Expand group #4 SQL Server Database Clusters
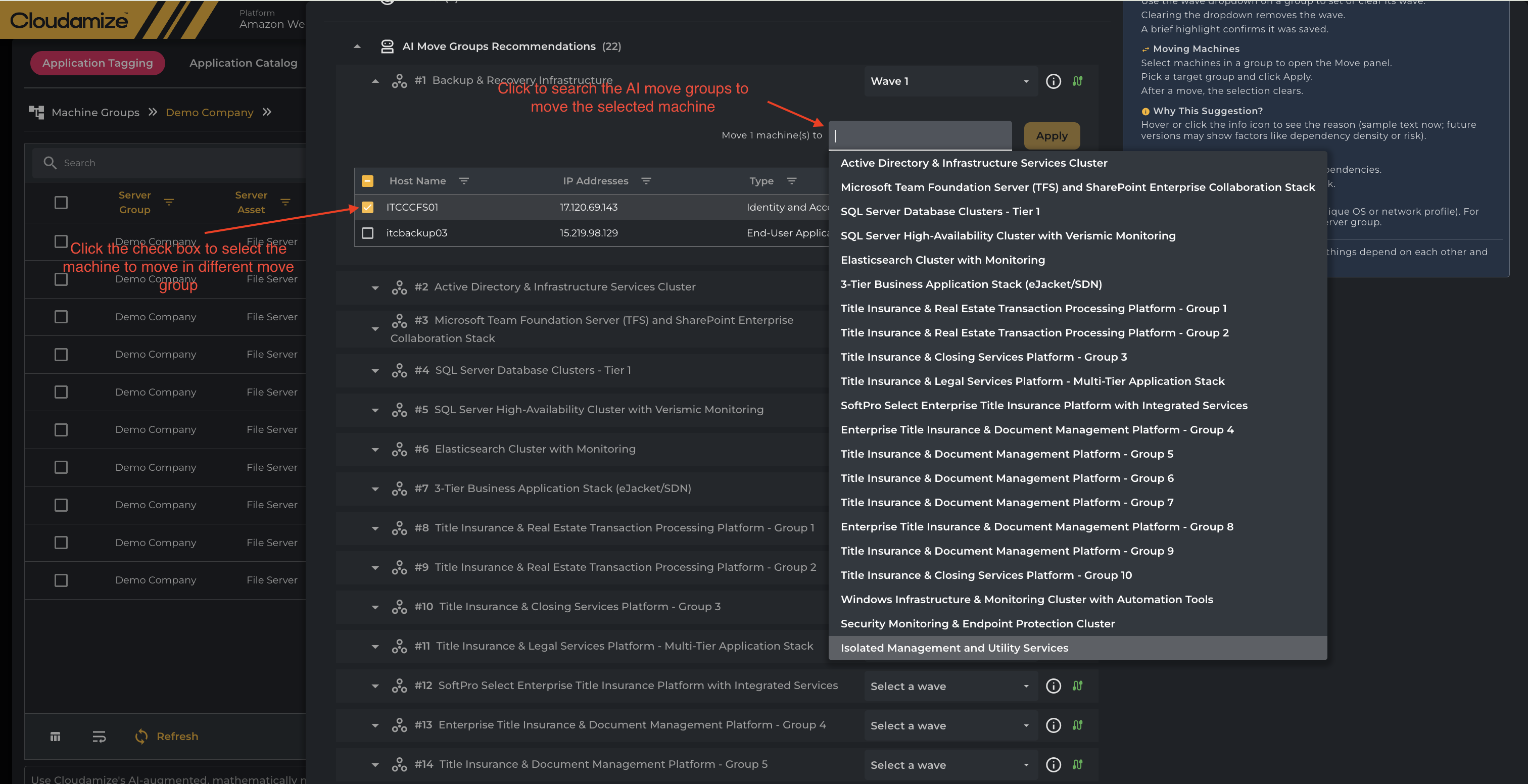The height and width of the screenshot is (784, 1528). 375,371
